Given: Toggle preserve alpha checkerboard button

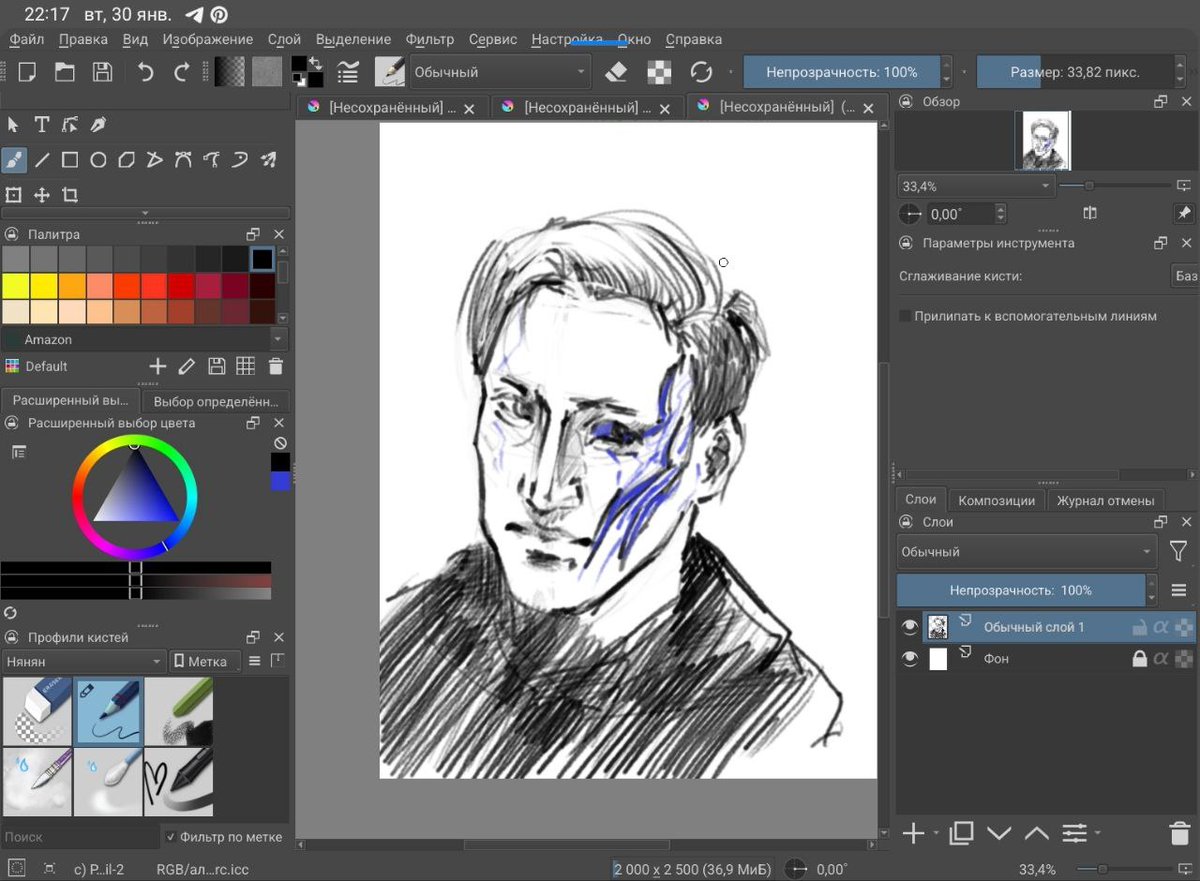Looking at the screenshot, I should [x=658, y=72].
